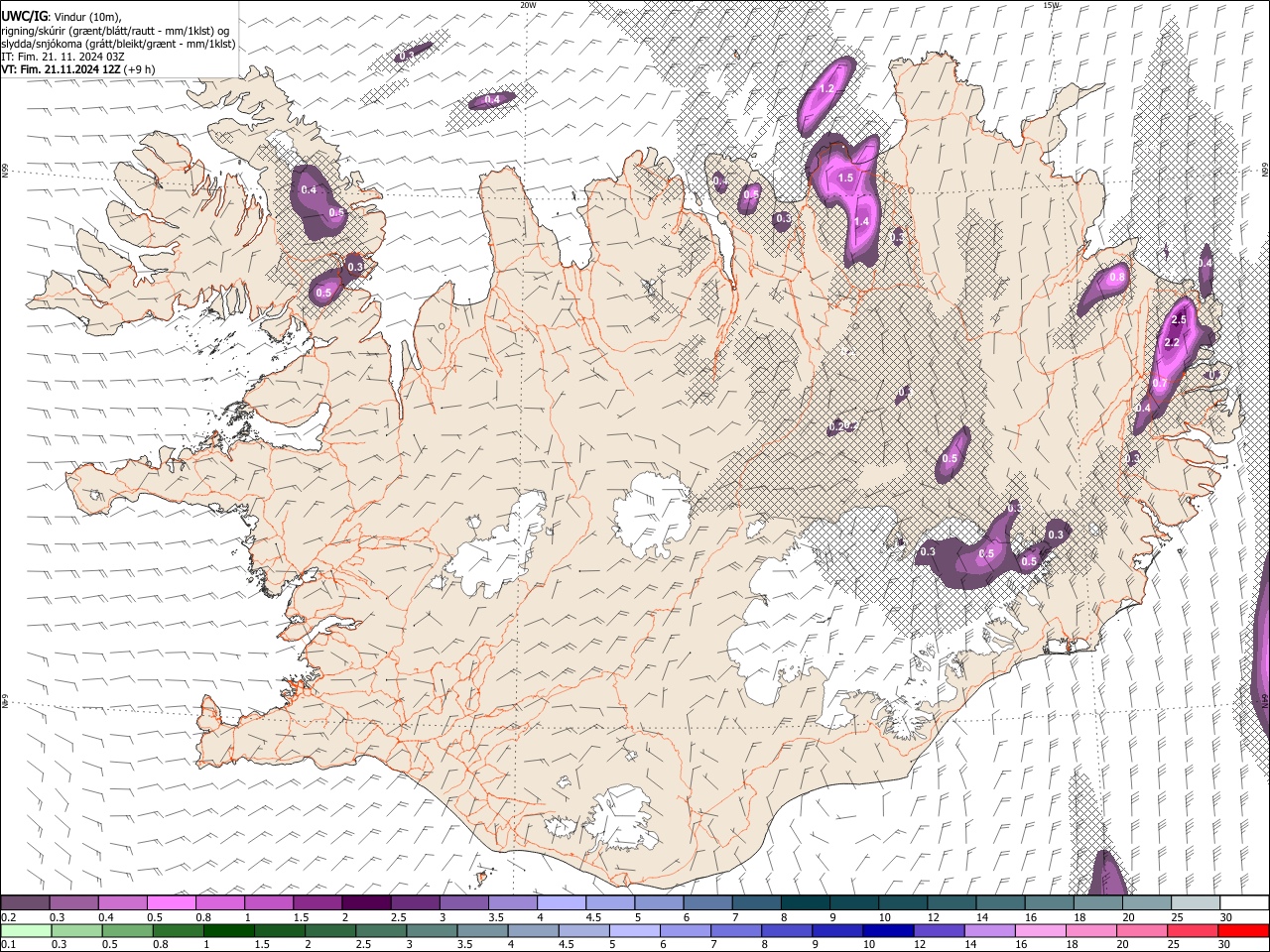The width and height of the screenshot is (1270, 952).
Task: Click the 'IT: Fim. 21. 11. 2024 03Z' line
Action: 63,57
